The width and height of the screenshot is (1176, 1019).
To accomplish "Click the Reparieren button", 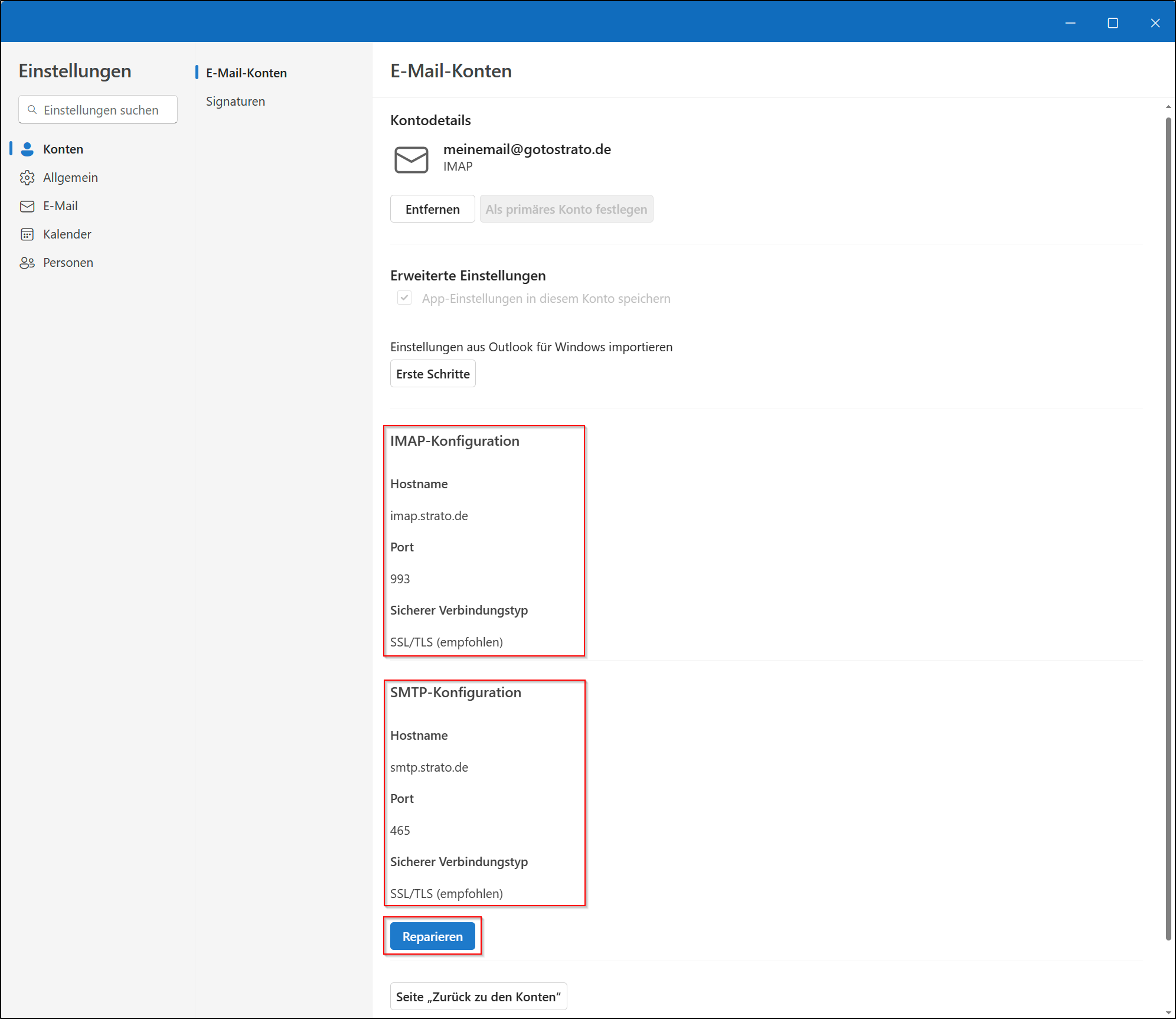I will [432, 936].
